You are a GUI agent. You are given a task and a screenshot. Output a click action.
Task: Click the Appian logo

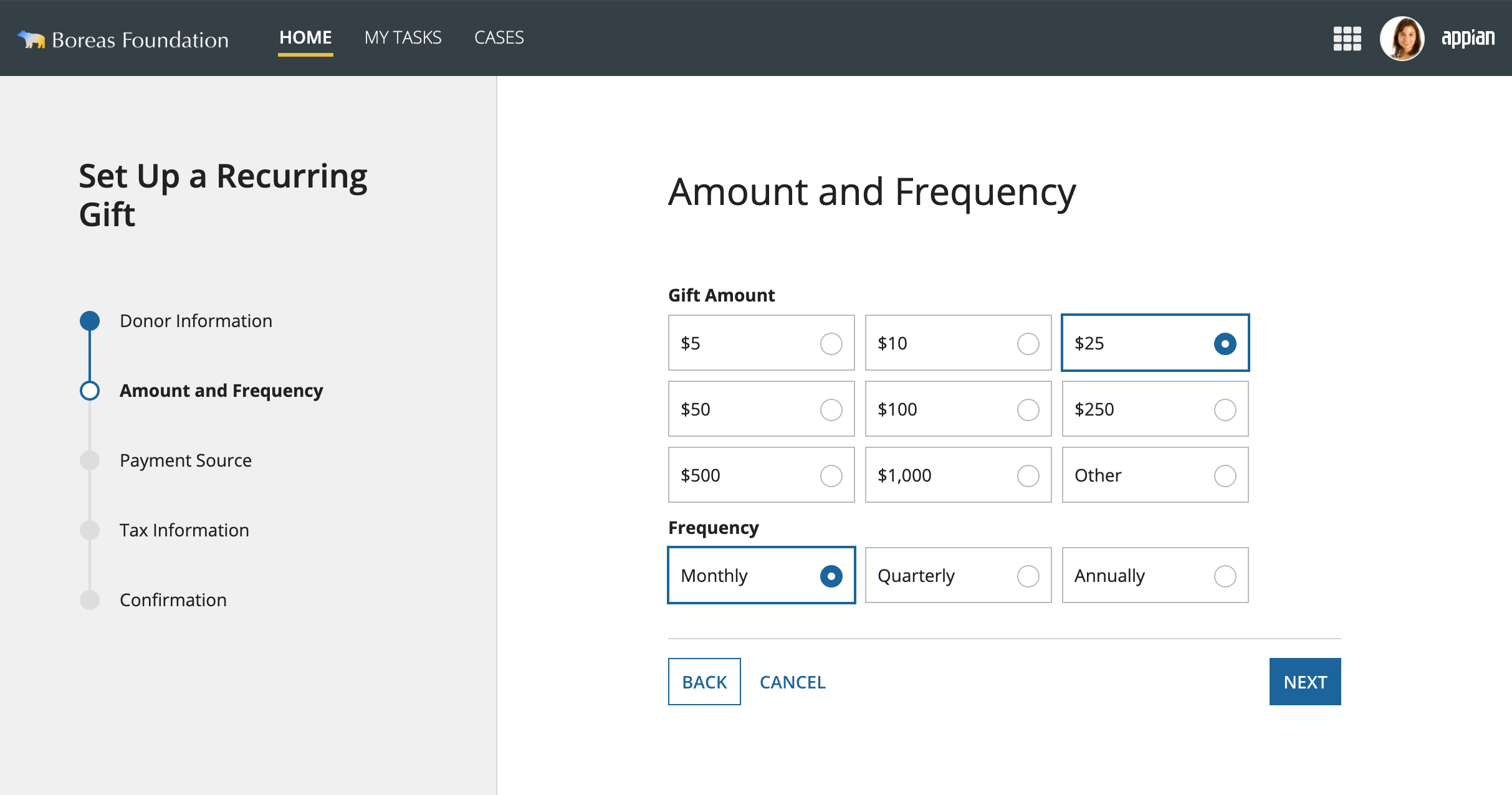click(1468, 38)
